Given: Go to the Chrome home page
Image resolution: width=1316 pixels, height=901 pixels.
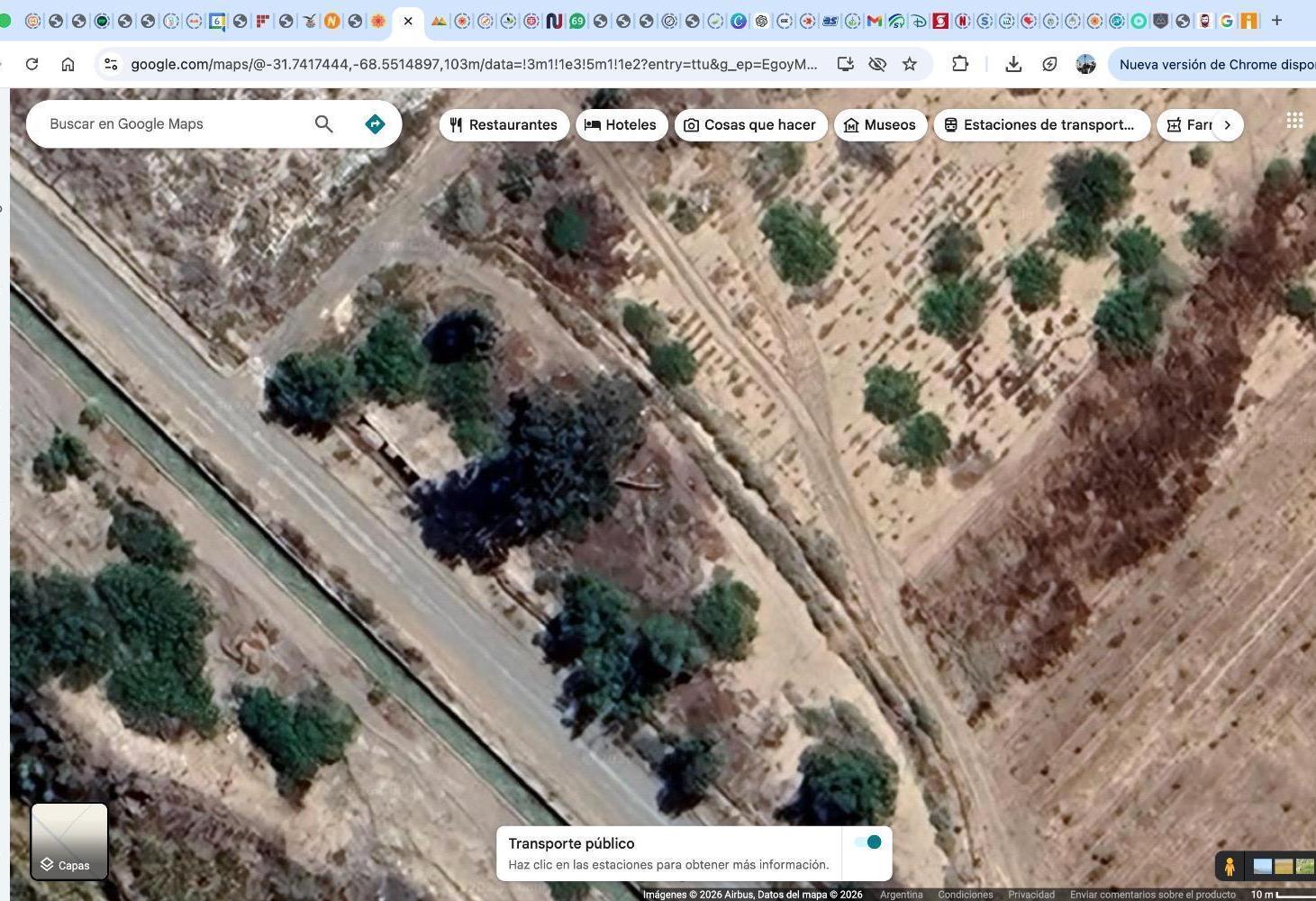Looking at the screenshot, I should point(68,64).
